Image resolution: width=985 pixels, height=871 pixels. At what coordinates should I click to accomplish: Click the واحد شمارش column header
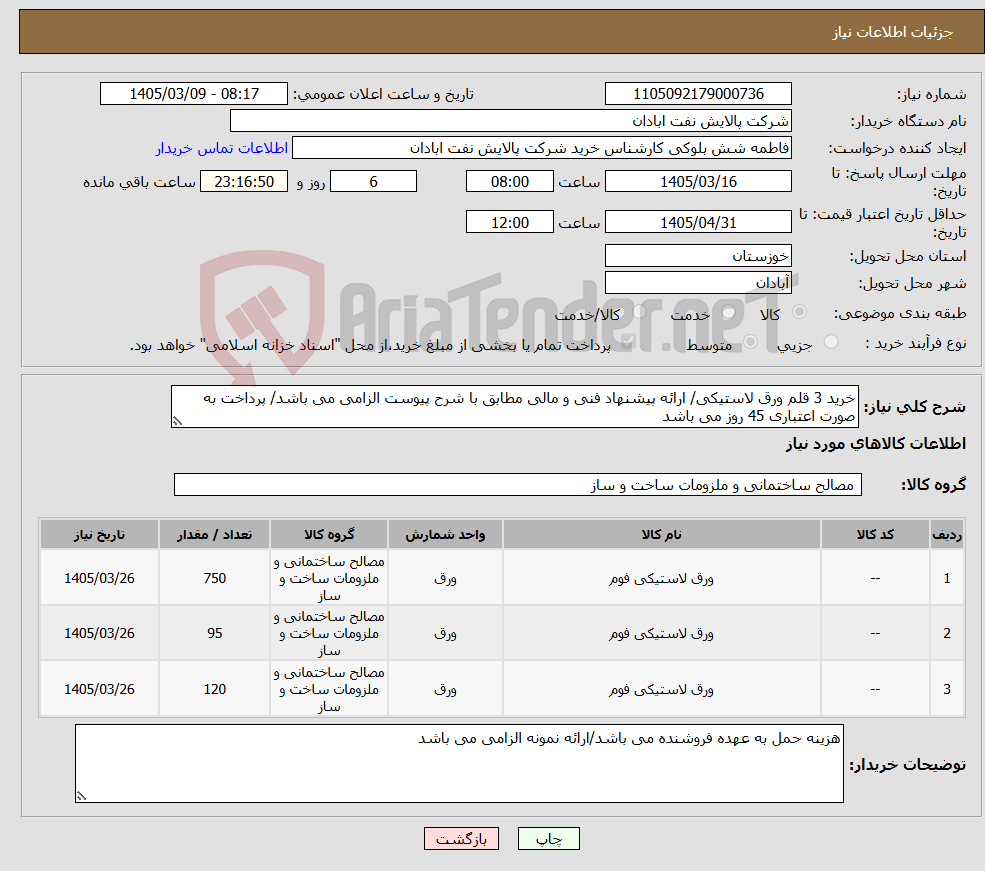pos(445,534)
